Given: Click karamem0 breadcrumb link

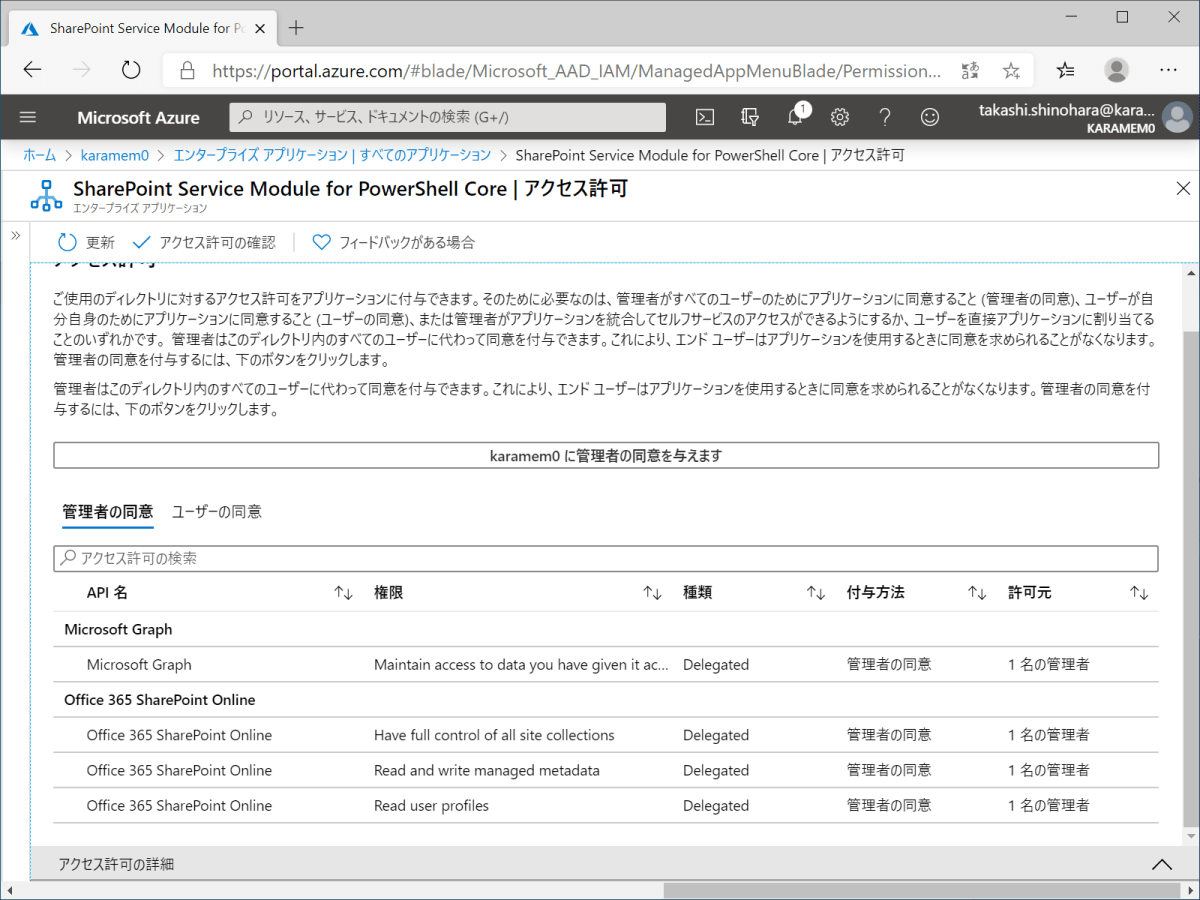Looking at the screenshot, I should point(115,155).
